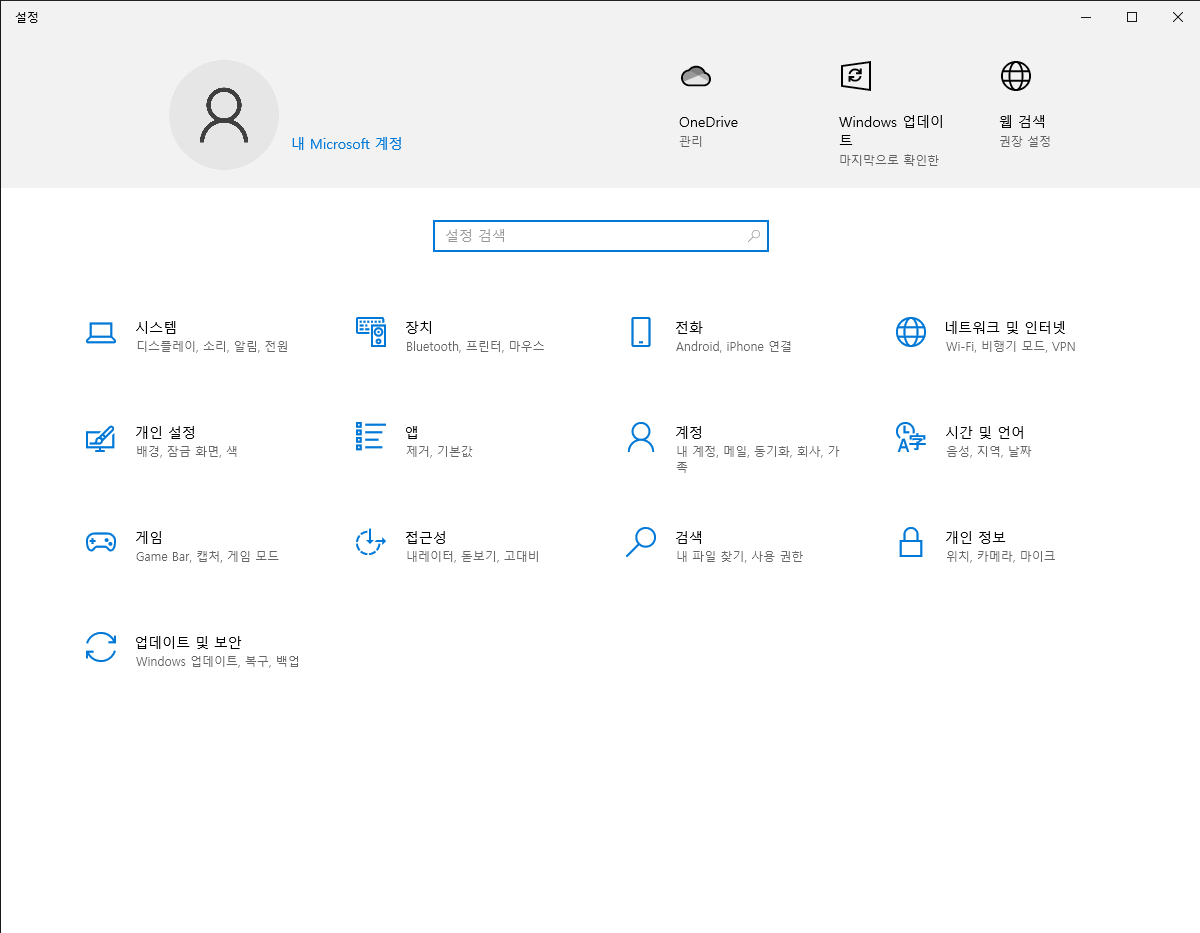Select the 시스템 category title
This screenshot has width=1200, height=933.
[156, 327]
